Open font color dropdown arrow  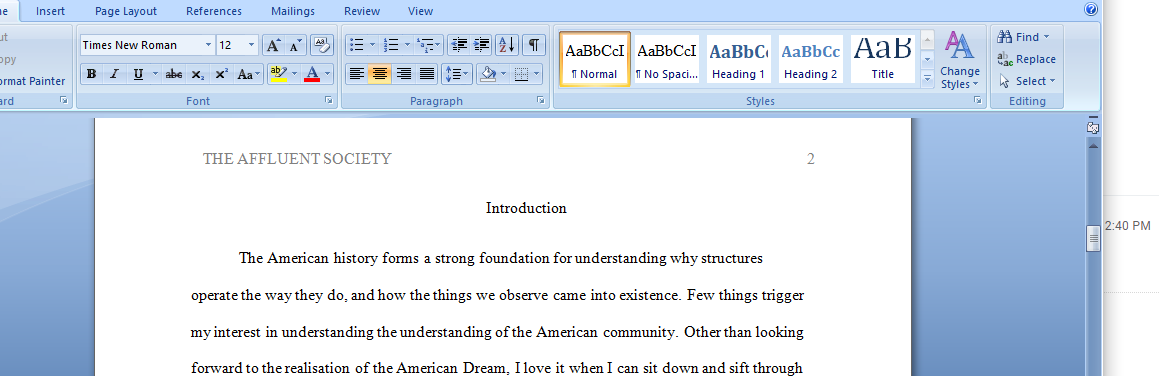click(328, 74)
